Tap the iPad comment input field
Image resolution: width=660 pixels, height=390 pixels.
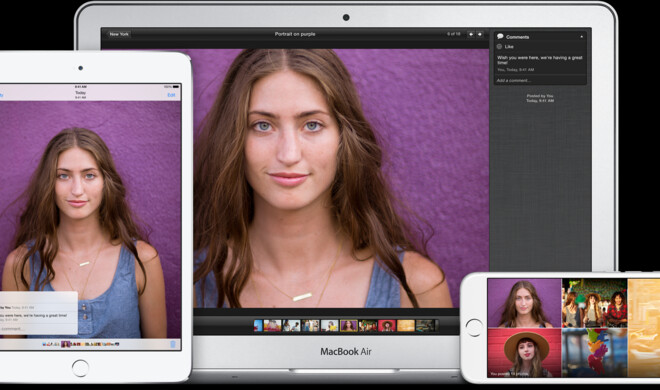pos(38,329)
